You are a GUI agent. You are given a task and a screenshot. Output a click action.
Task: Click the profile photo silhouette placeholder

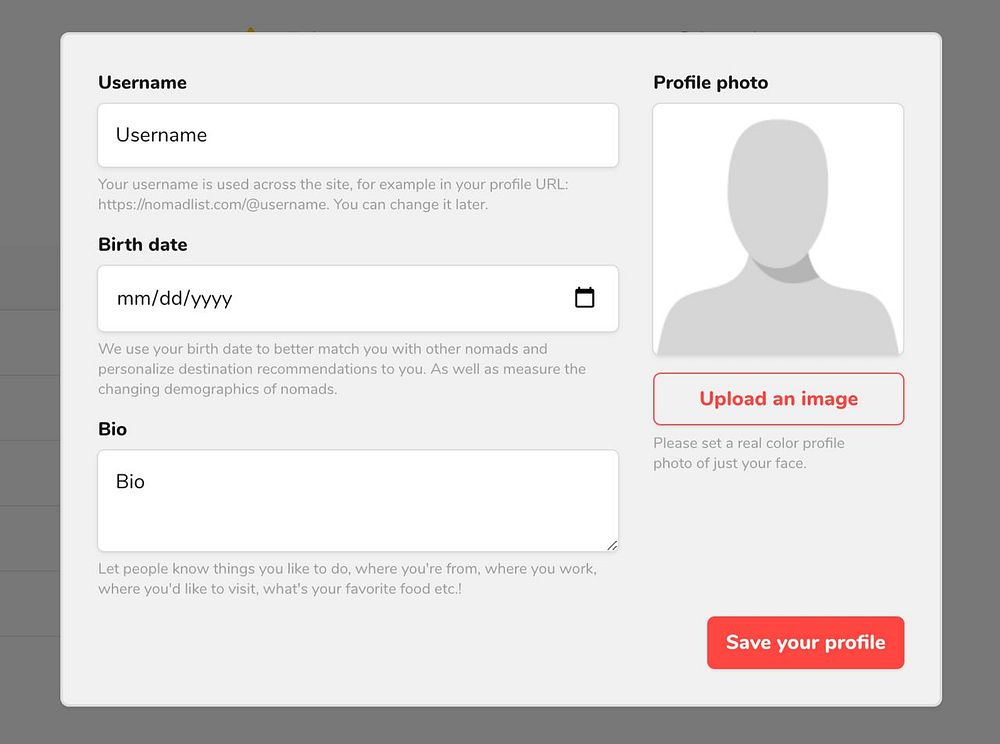point(778,230)
